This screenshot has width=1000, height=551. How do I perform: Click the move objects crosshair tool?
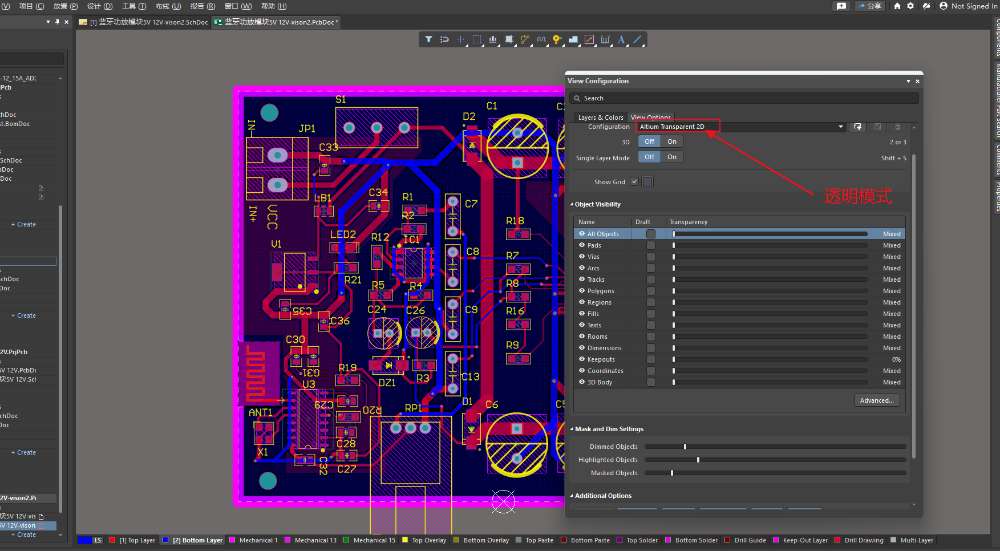point(460,40)
